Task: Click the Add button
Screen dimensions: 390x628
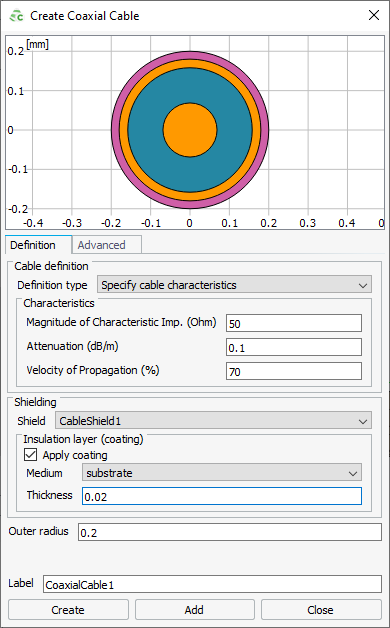Action: point(194,610)
